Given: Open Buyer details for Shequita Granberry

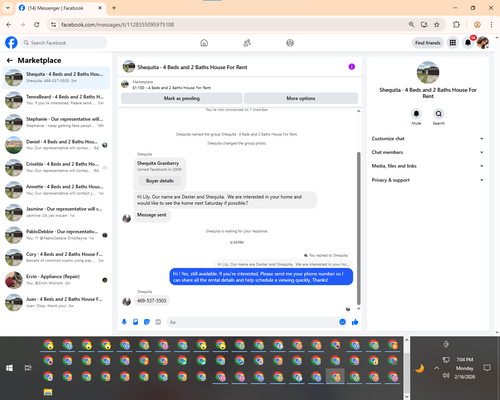Looking at the screenshot, I should 160,181.
